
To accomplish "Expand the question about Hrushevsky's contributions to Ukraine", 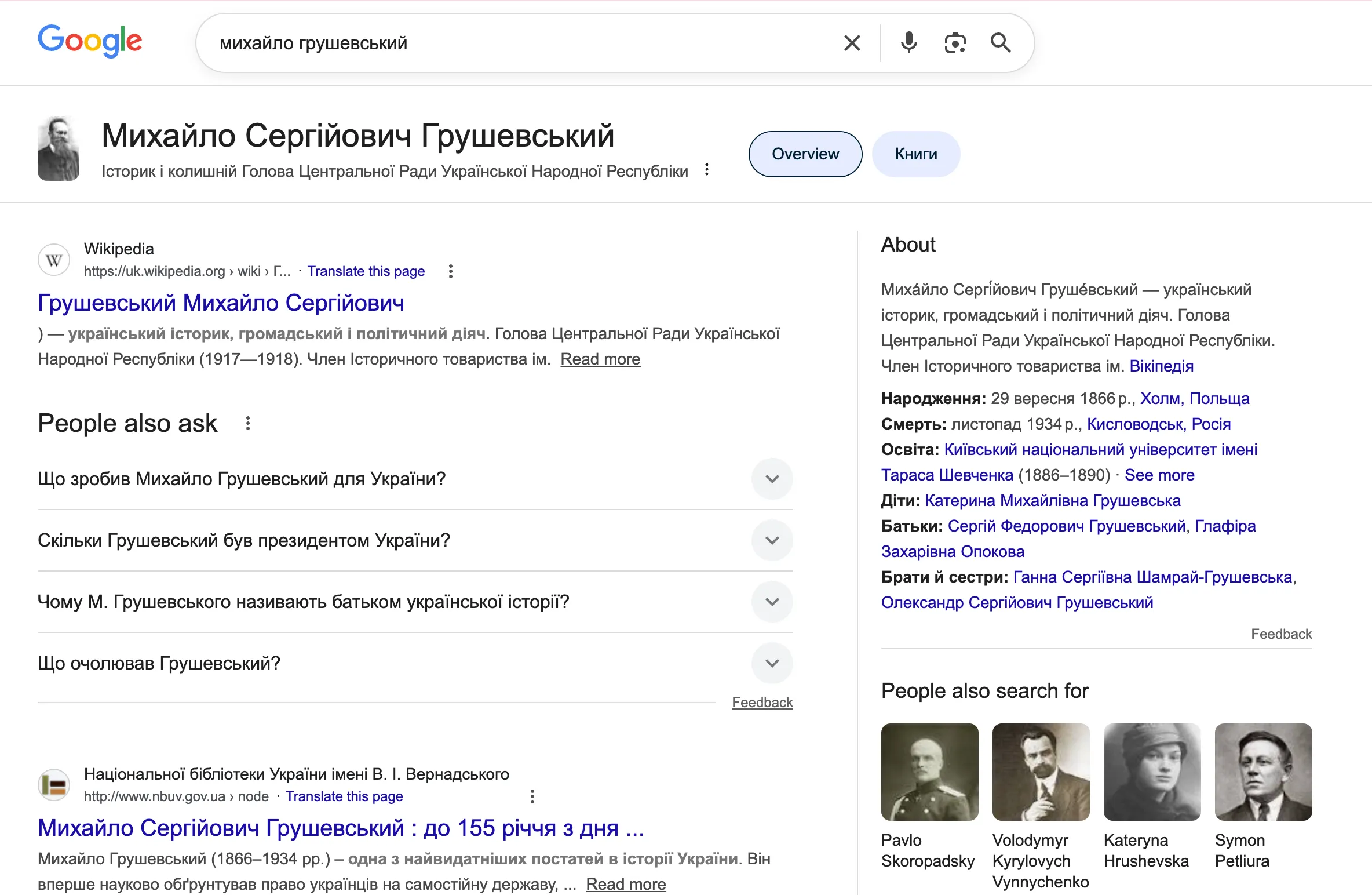I will pos(771,478).
